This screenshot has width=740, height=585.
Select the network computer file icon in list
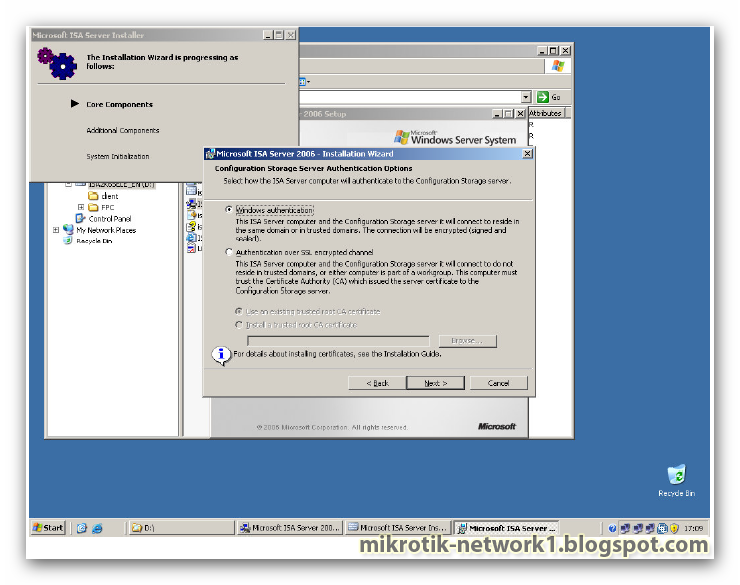pos(191,203)
